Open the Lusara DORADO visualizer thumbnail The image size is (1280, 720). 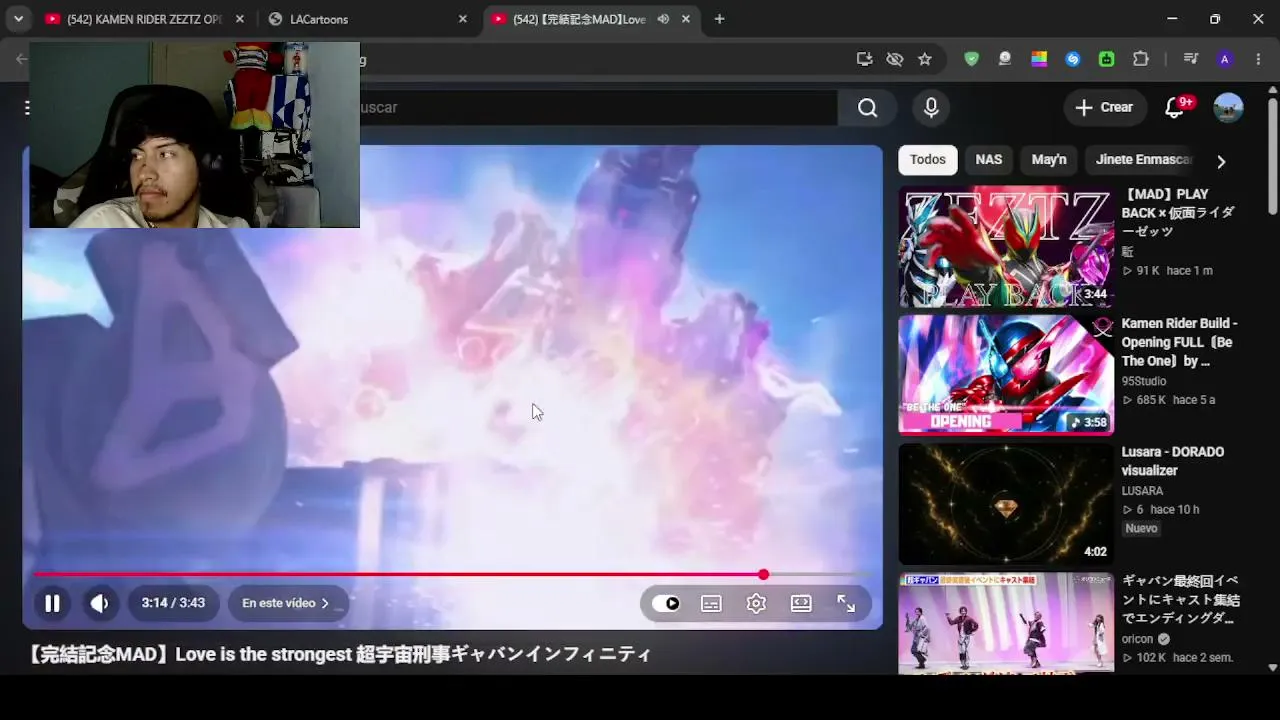[x=1006, y=504]
